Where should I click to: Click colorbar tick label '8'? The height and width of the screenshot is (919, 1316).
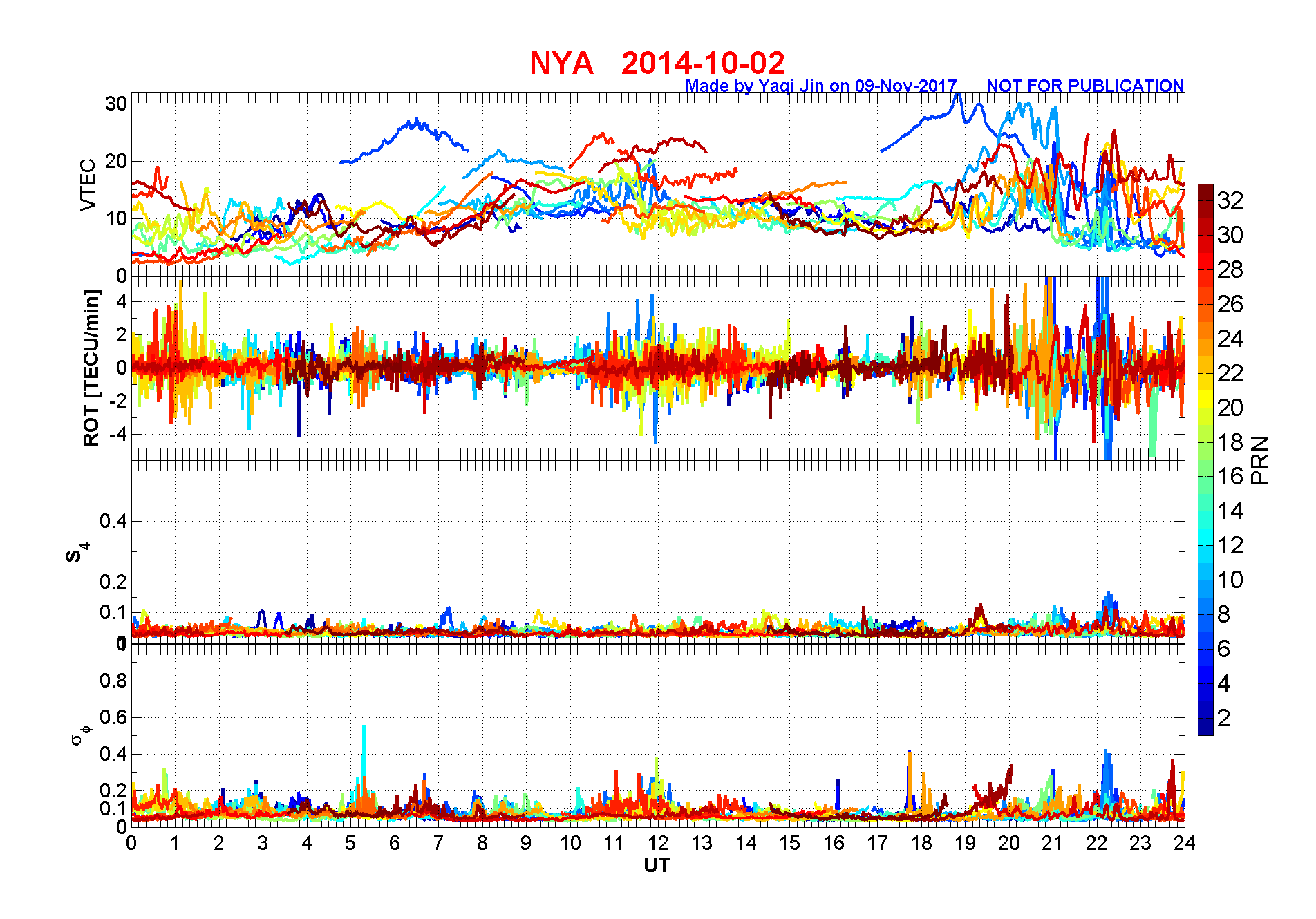tap(1224, 614)
